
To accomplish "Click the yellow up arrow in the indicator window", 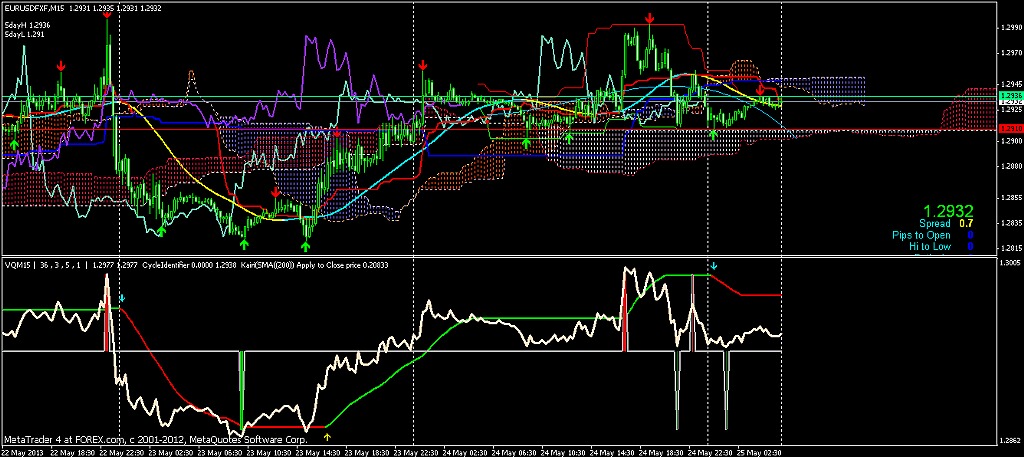I will 327,437.
